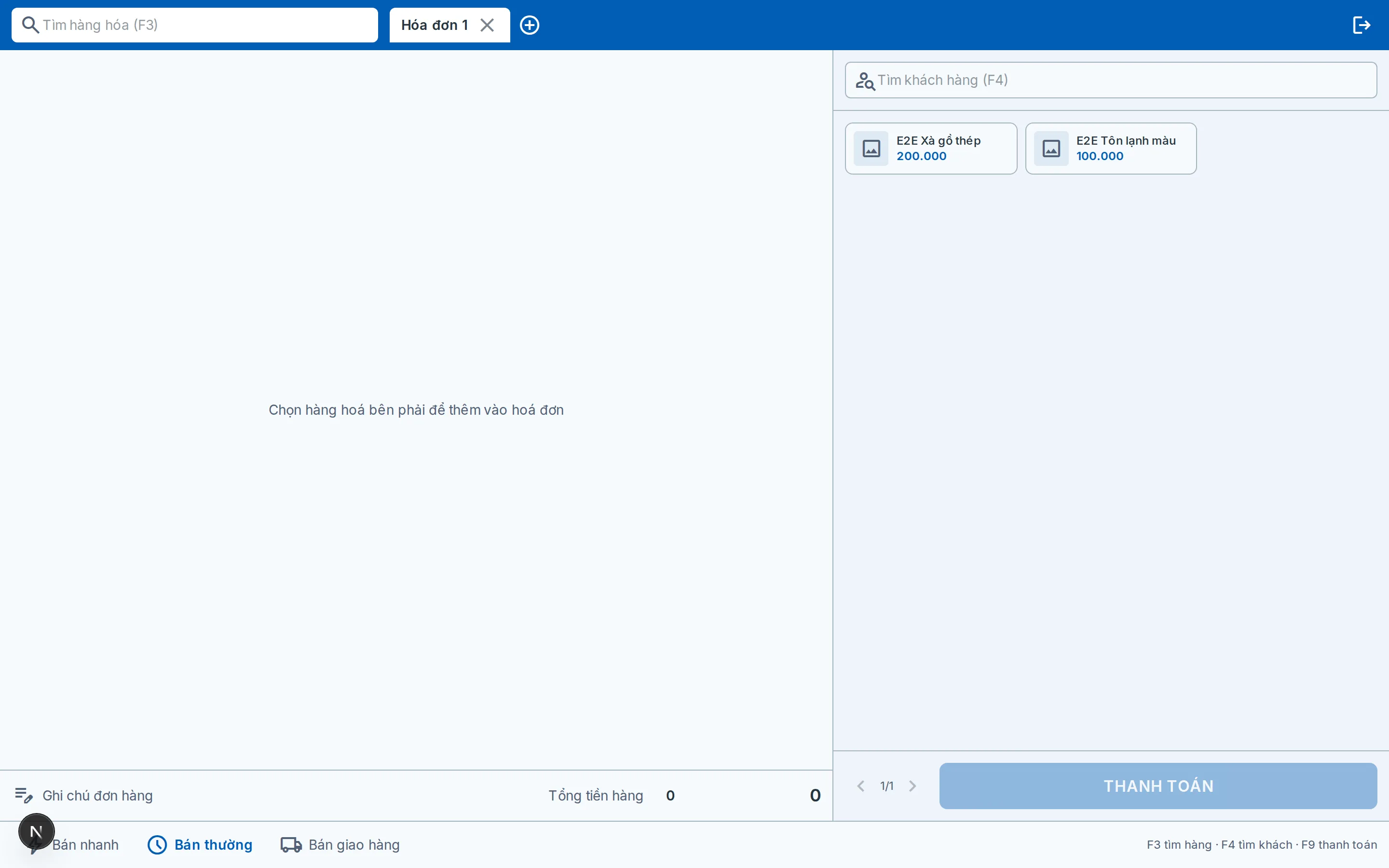Click the 100.000 price text
The width and height of the screenshot is (1389, 868).
click(x=1100, y=156)
